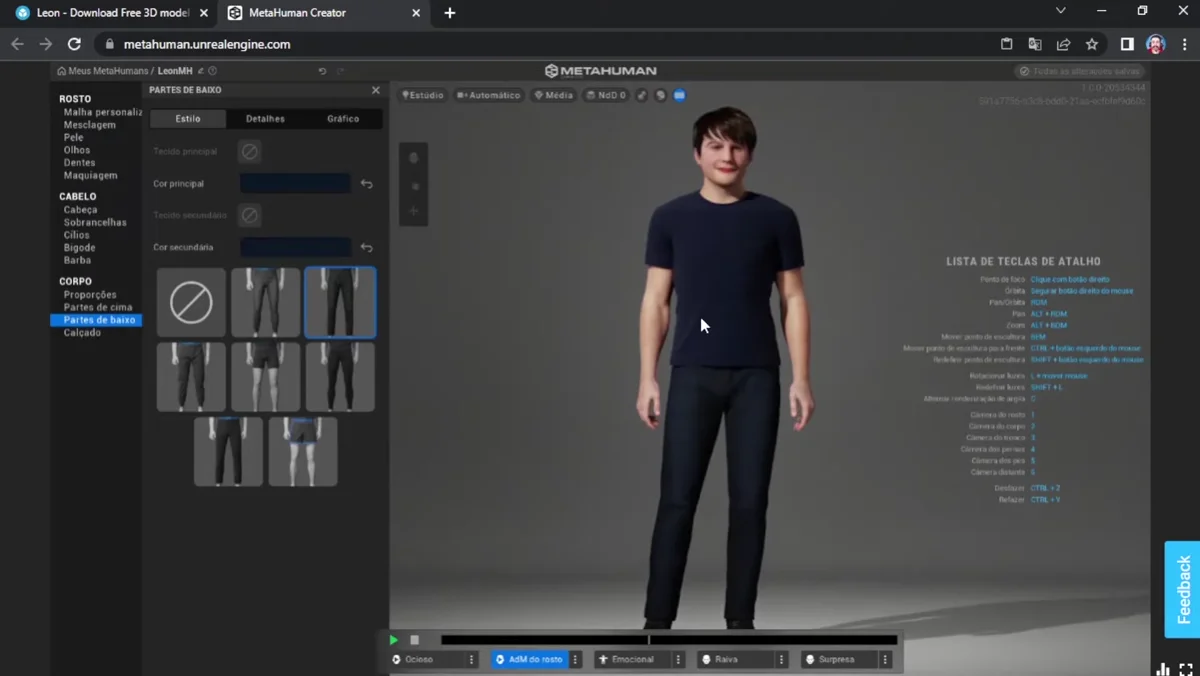
Task: Stop the animation preview
Action: 415,640
